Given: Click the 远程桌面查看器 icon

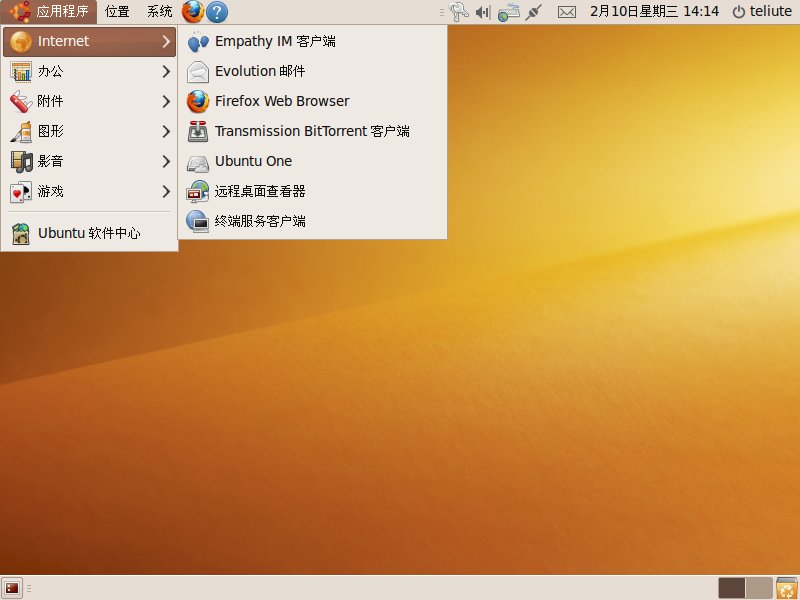Looking at the screenshot, I should click(x=197, y=192).
